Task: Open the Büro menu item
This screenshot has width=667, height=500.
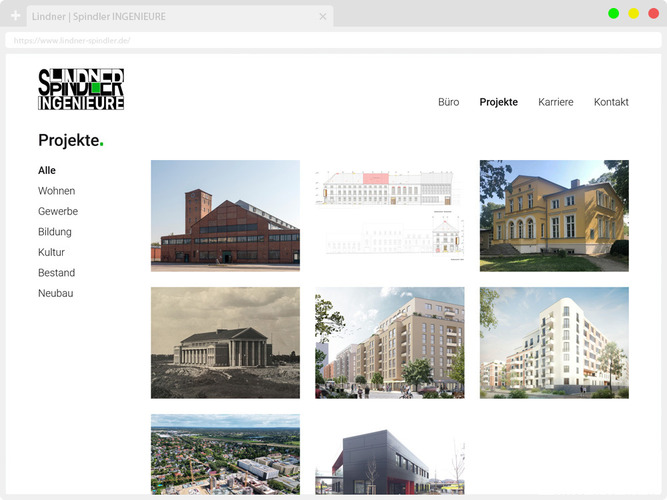Action: point(448,102)
